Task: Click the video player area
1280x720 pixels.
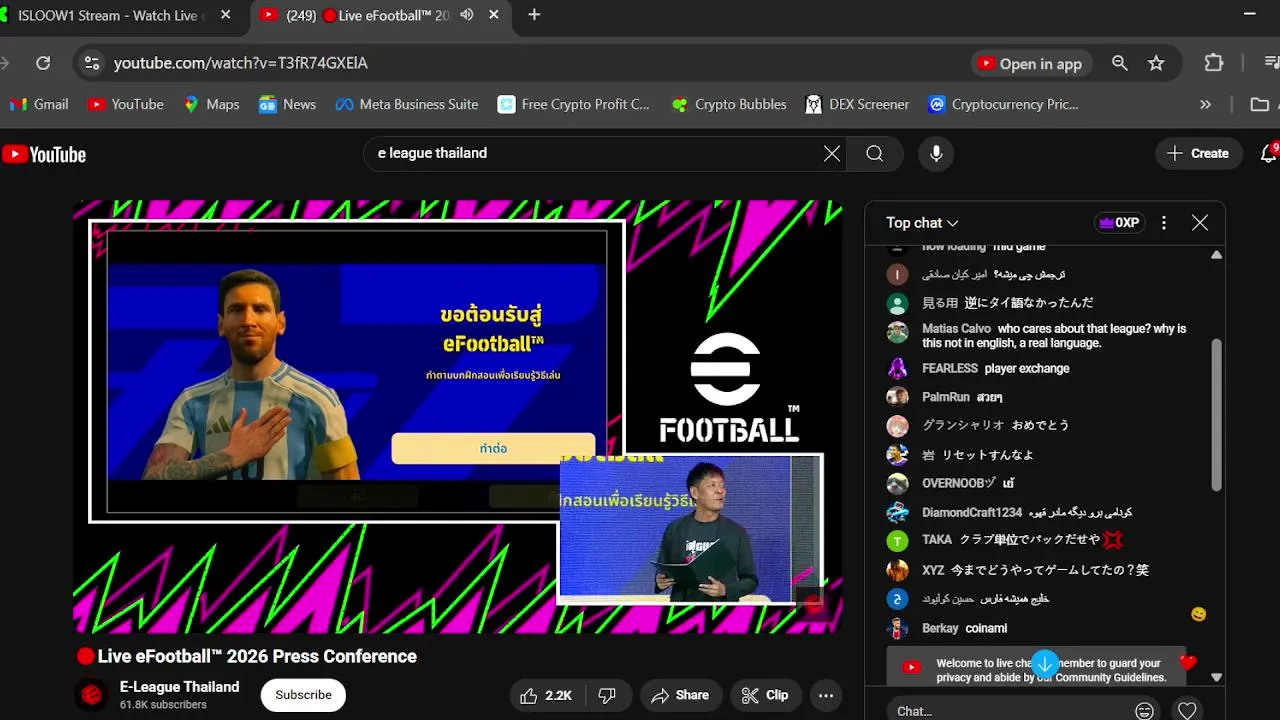Action: tap(458, 416)
